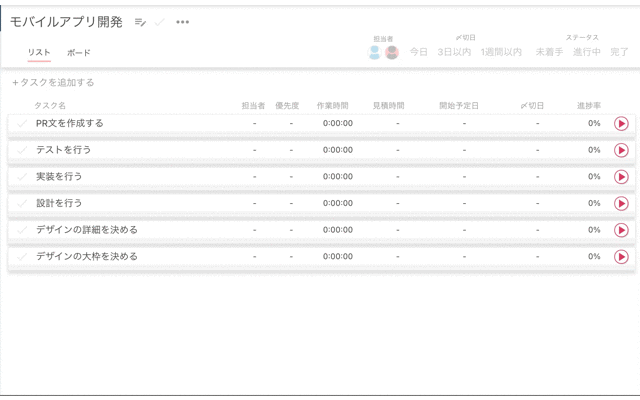Click the project description icon beside title
Image resolution: width=640 pixels, height=400 pixels.
(140, 22)
